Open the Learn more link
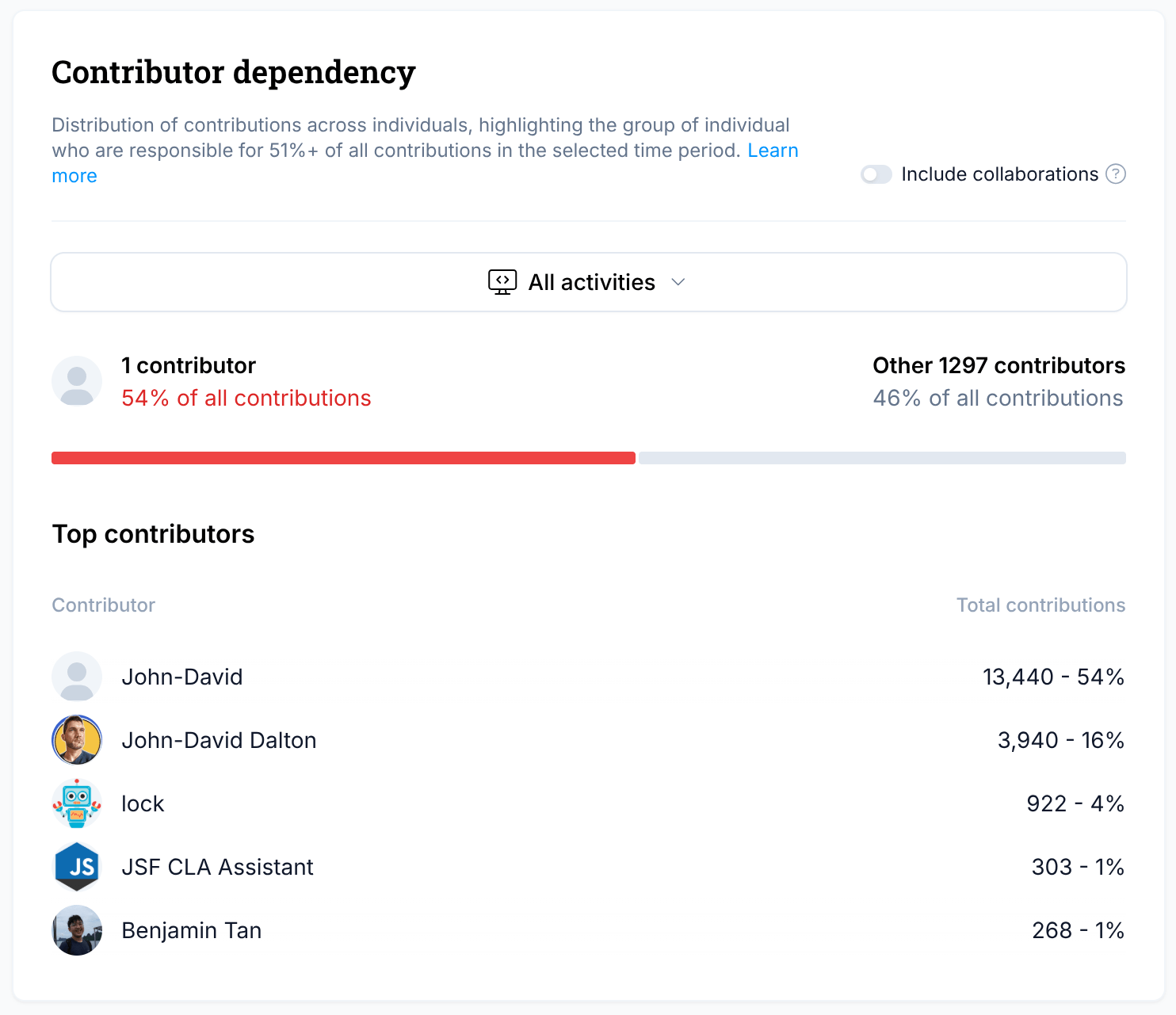The image size is (1176, 1015). tap(772, 151)
